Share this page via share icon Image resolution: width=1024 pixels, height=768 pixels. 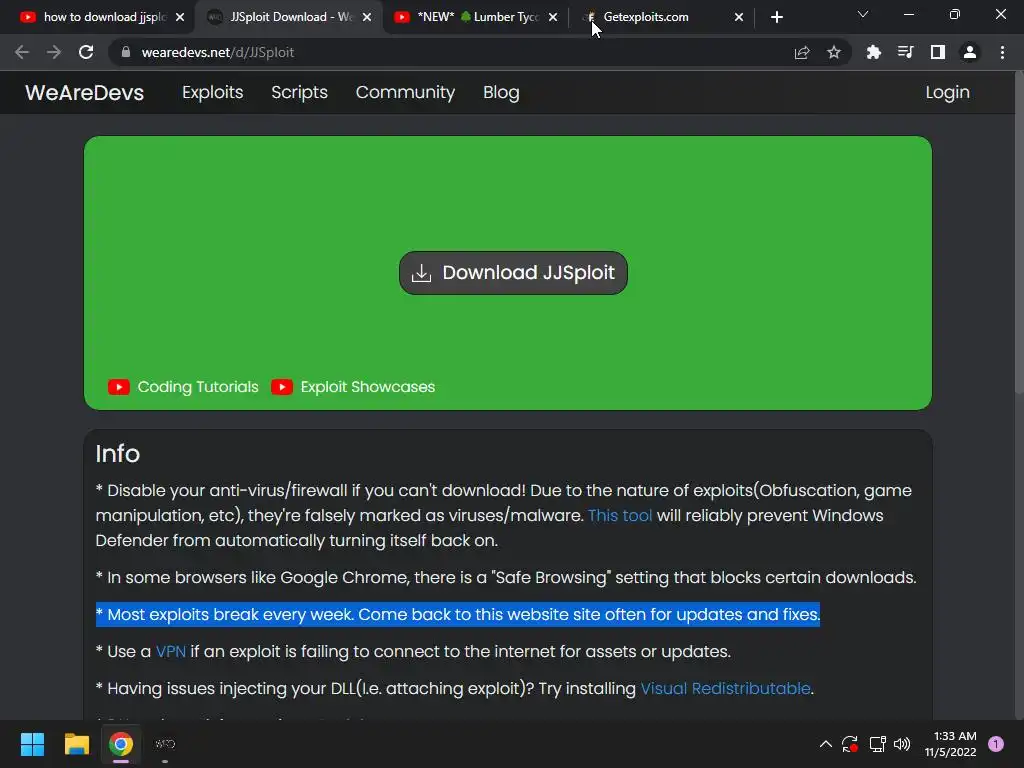pyautogui.click(x=802, y=52)
